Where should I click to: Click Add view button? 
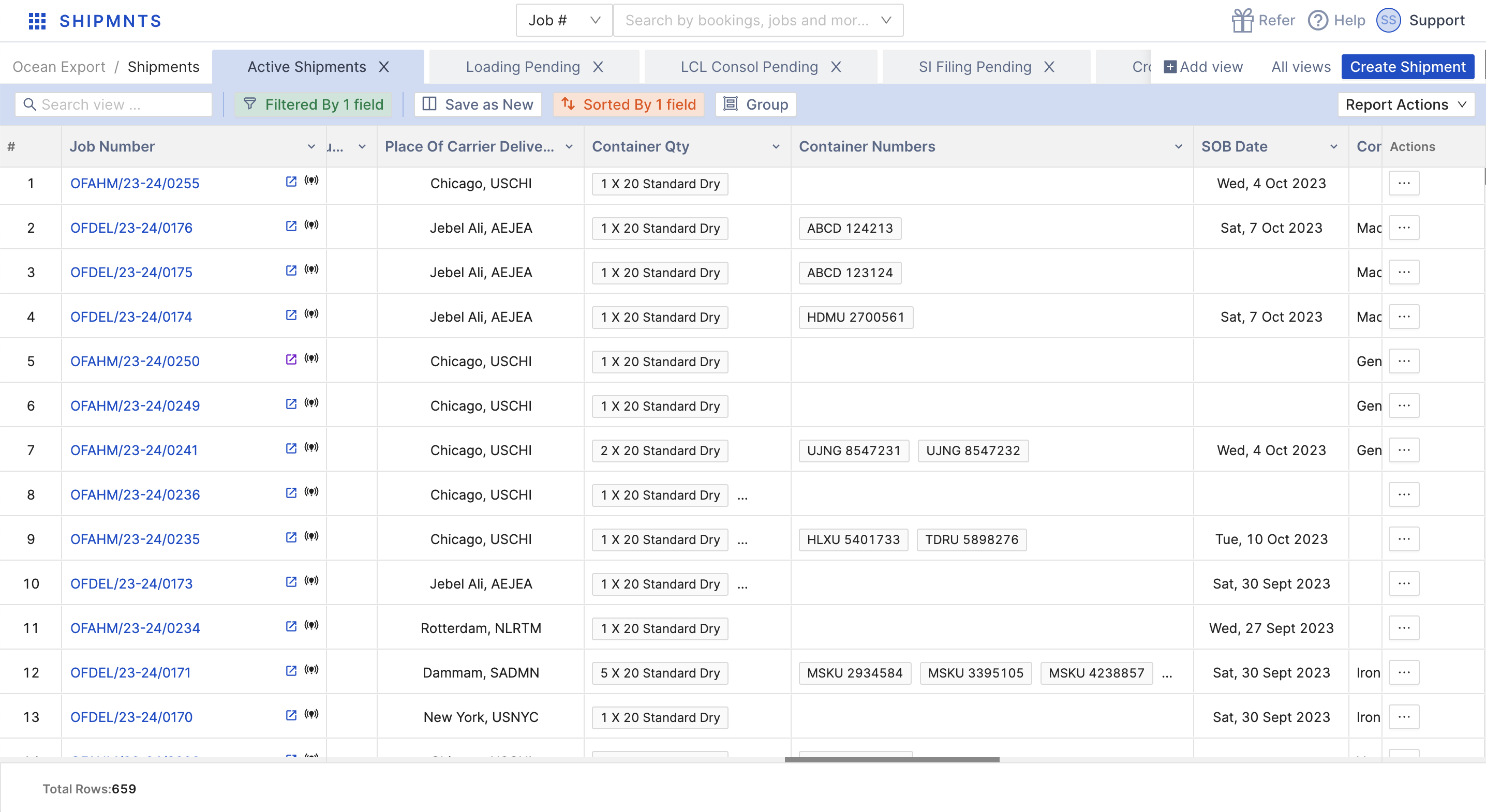point(1204,67)
